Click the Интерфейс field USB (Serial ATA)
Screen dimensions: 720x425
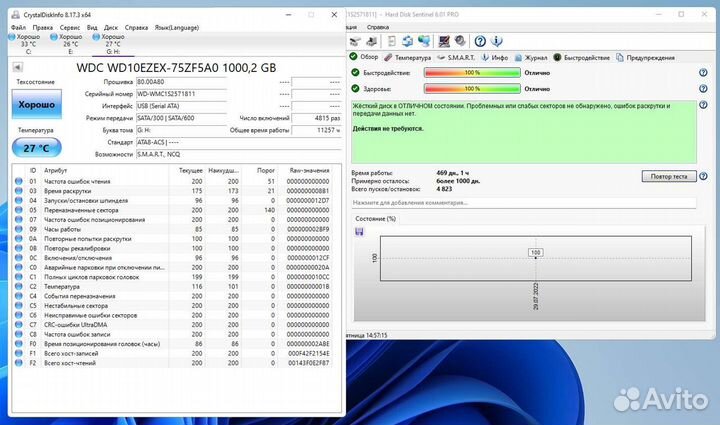pyautogui.click(x=181, y=106)
